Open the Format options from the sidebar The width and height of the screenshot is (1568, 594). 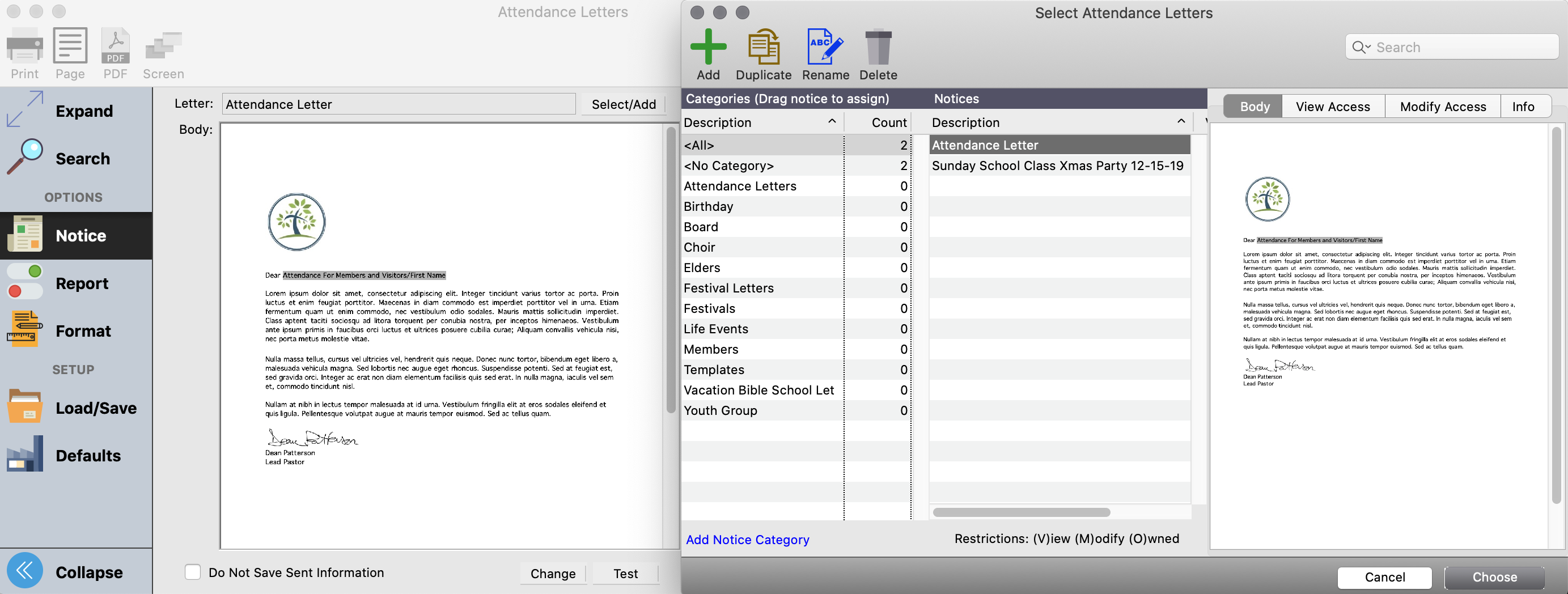click(24, 330)
